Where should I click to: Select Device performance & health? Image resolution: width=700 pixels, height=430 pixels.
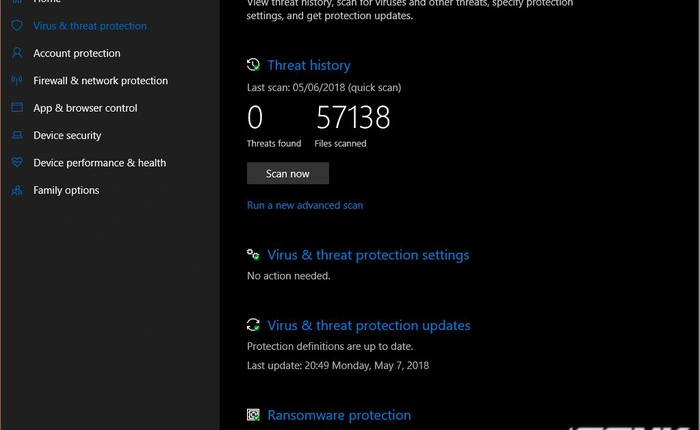pos(100,163)
